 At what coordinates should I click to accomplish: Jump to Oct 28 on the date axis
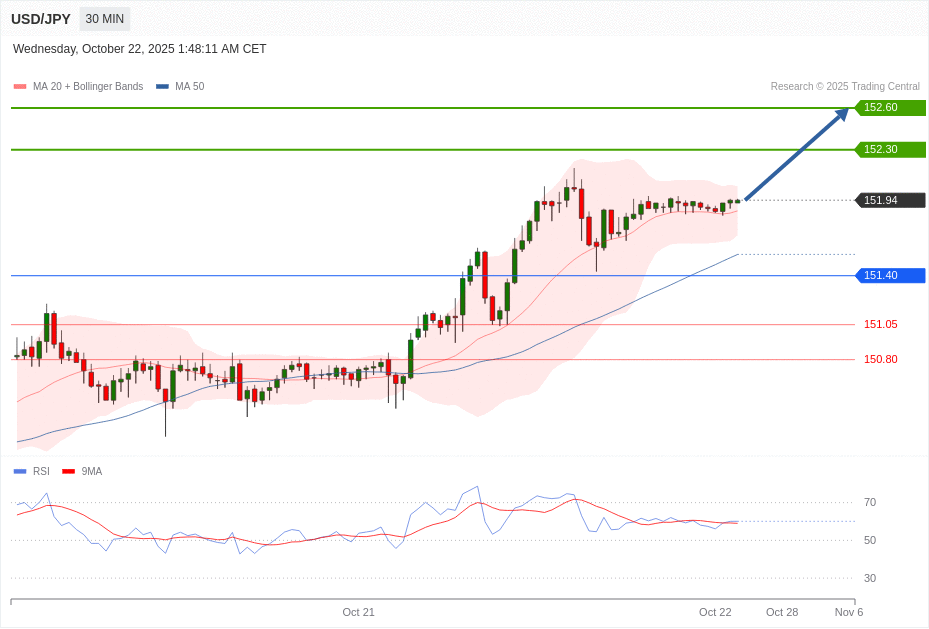(782, 612)
